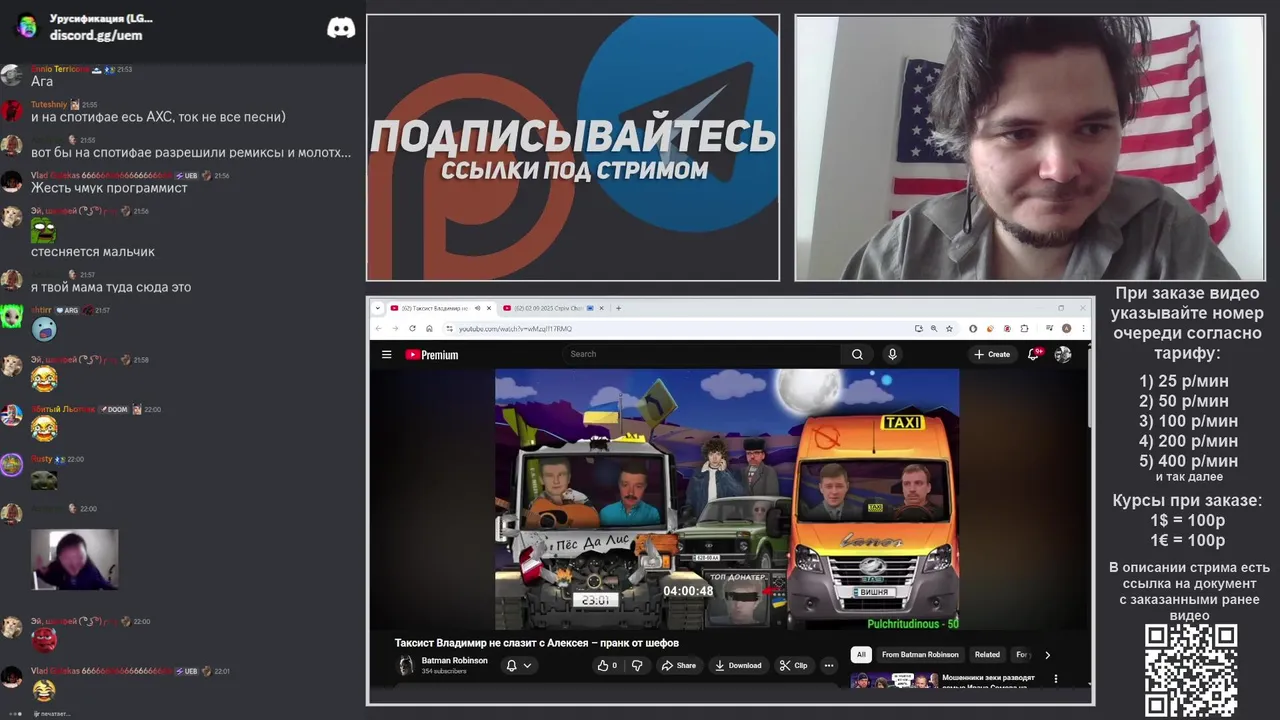Open Batman Robinson channel name link
1280x720 pixels.
454,660
